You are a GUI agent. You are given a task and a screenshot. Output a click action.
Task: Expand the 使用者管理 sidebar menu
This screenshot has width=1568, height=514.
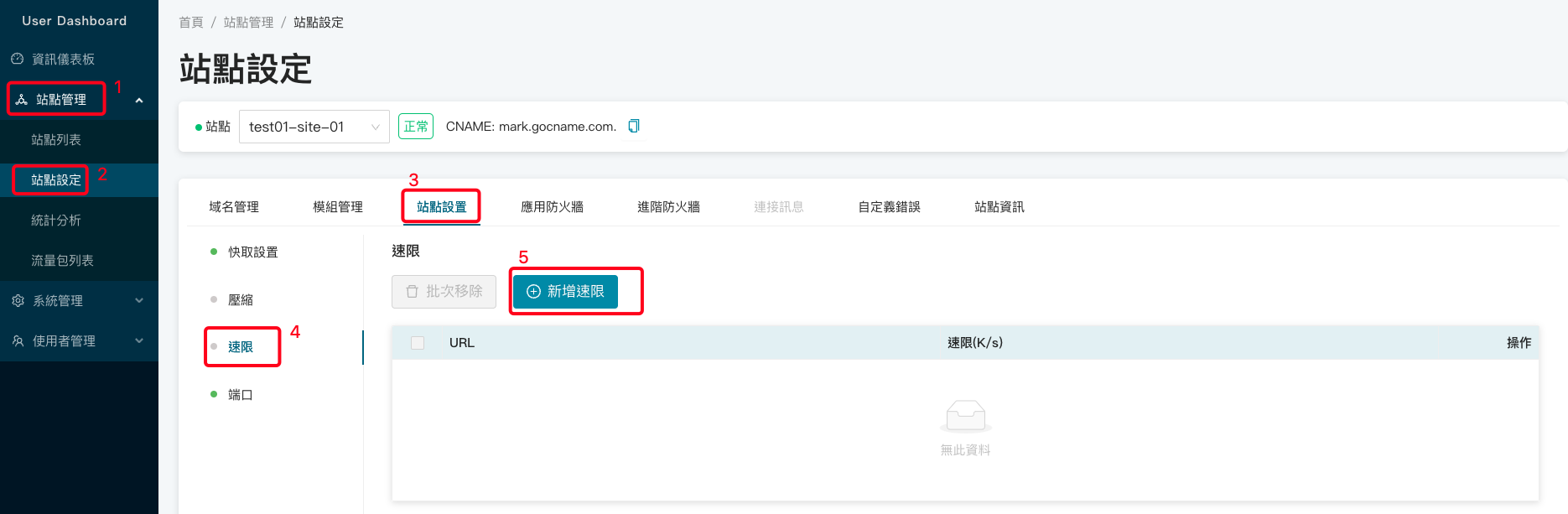point(139,340)
